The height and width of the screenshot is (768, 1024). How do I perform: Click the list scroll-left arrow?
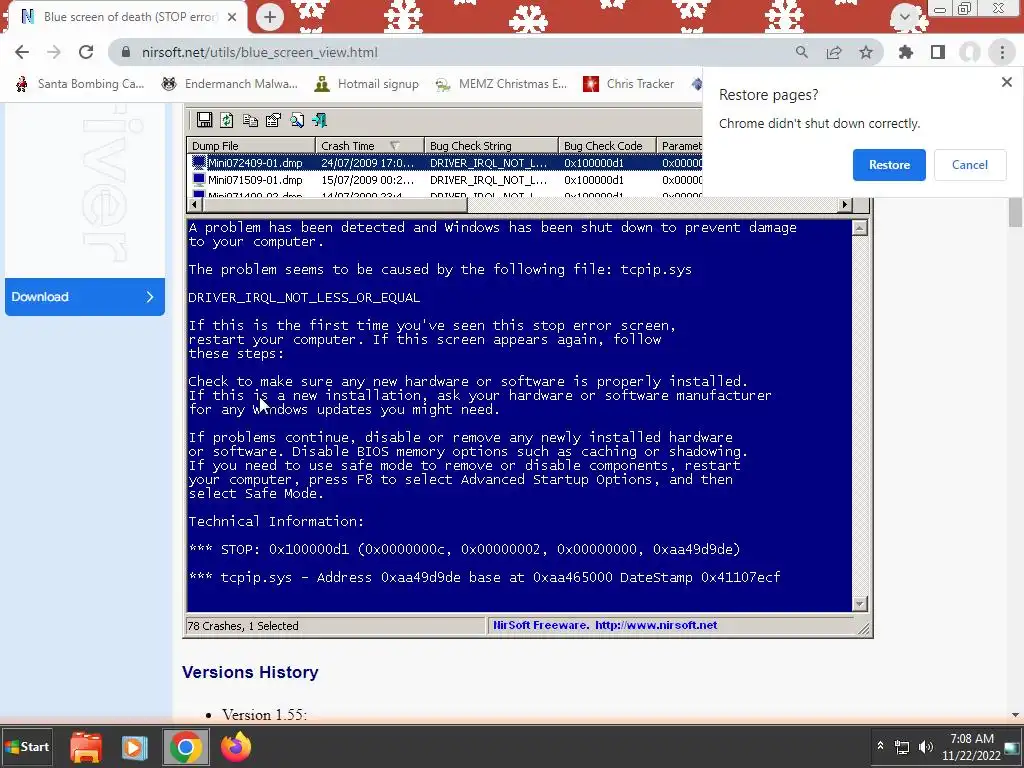(194, 204)
